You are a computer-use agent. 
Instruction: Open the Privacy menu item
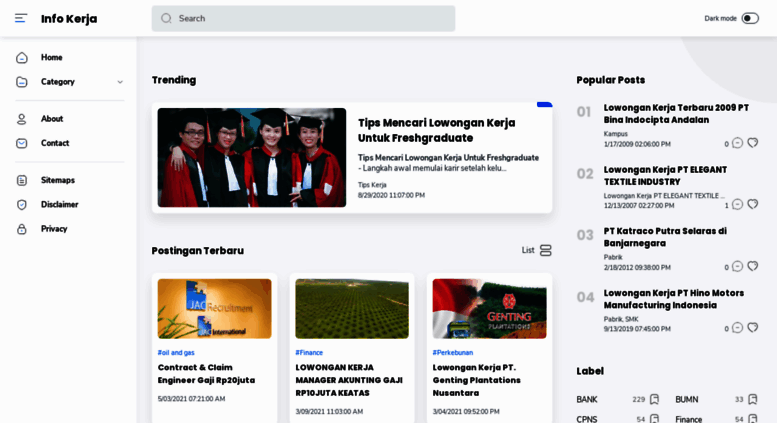pyautogui.click(x=54, y=229)
